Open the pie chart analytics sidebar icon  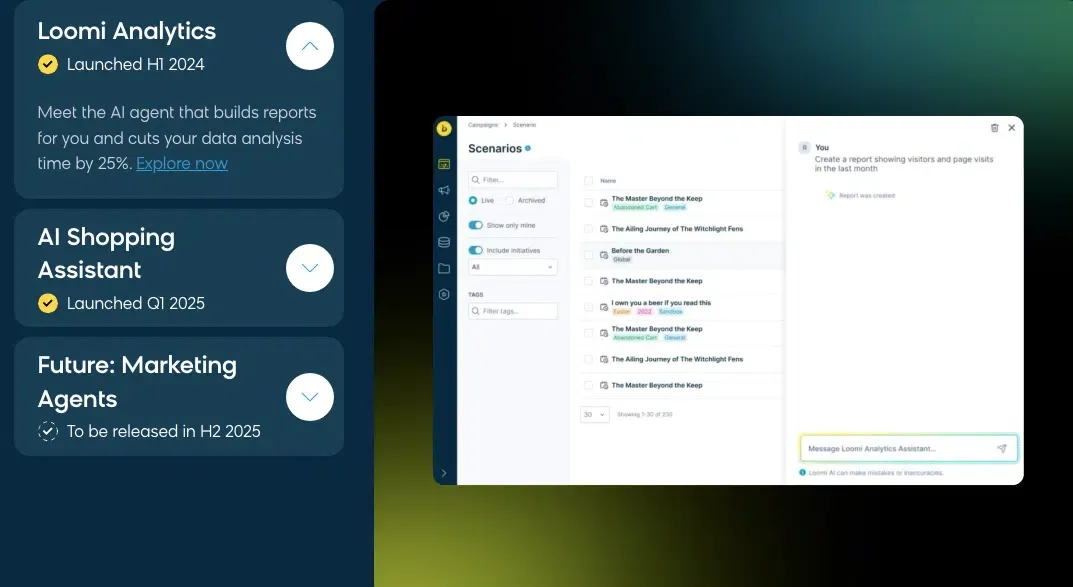coord(444,216)
